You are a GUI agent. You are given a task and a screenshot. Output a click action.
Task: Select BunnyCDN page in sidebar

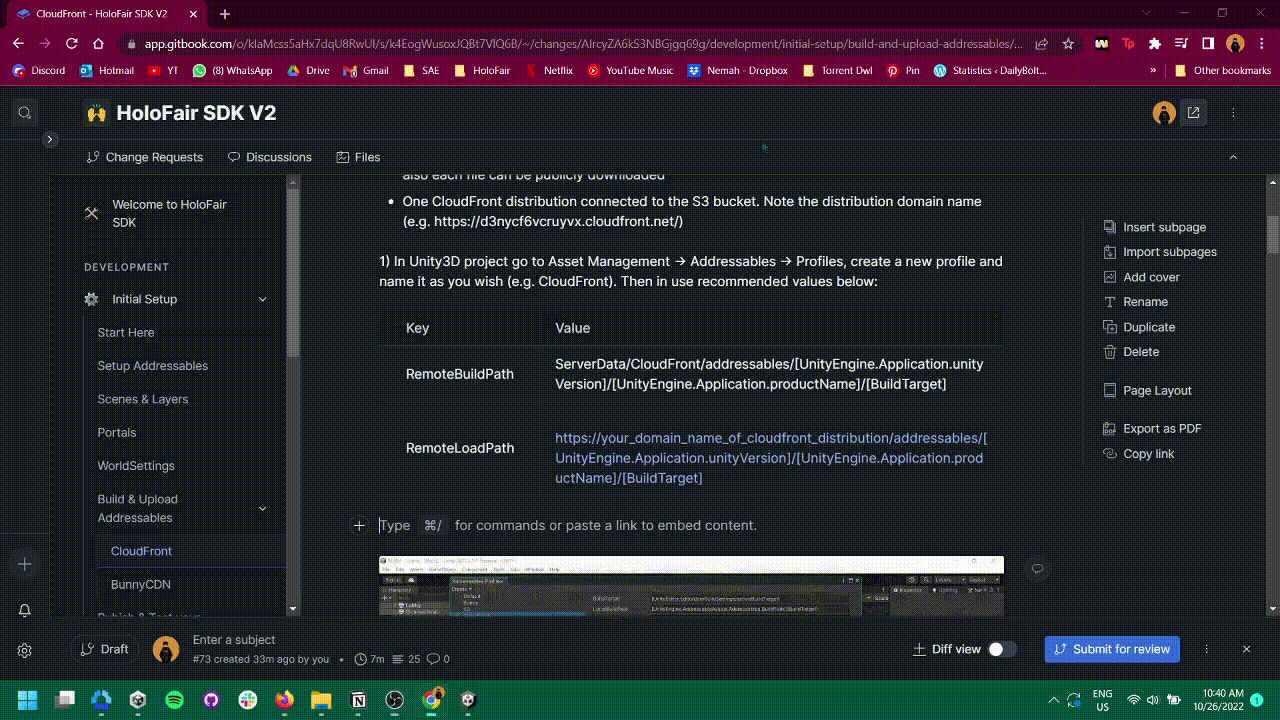pyautogui.click(x=141, y=584)
